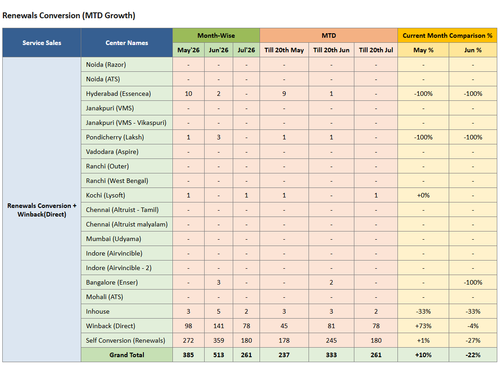Click the 'Month-Wise' group header
Image resolution: width=500 pixels, height=365 pixels.
tap(216, 35)
